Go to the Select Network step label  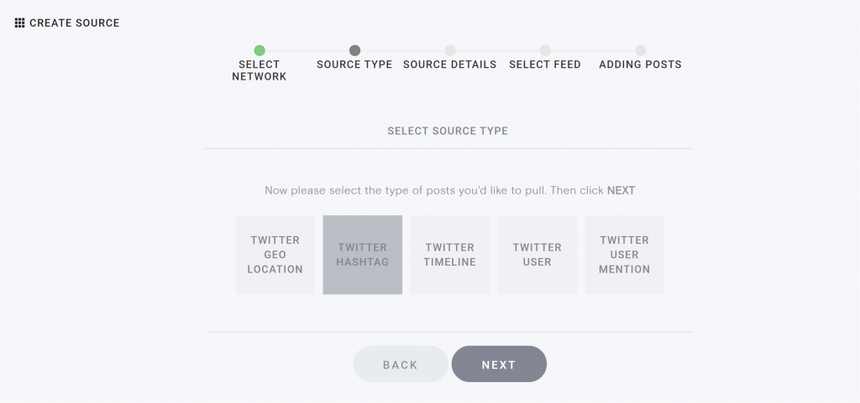point(259,71)
